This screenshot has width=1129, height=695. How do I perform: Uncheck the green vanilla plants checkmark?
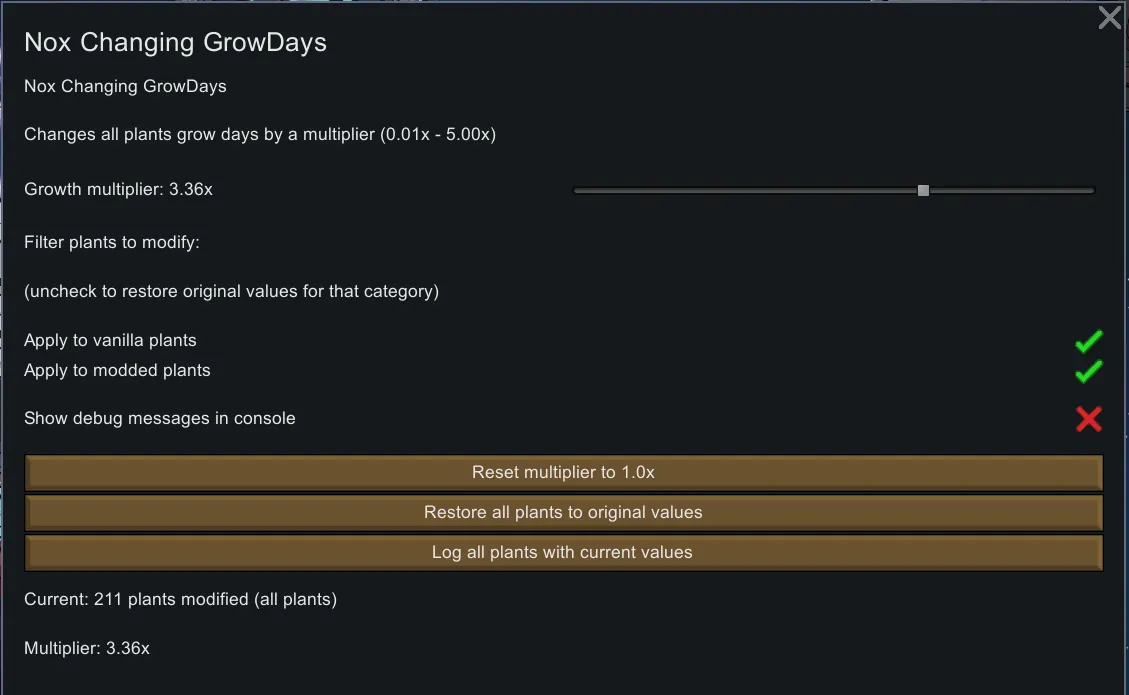(1088, 341)
